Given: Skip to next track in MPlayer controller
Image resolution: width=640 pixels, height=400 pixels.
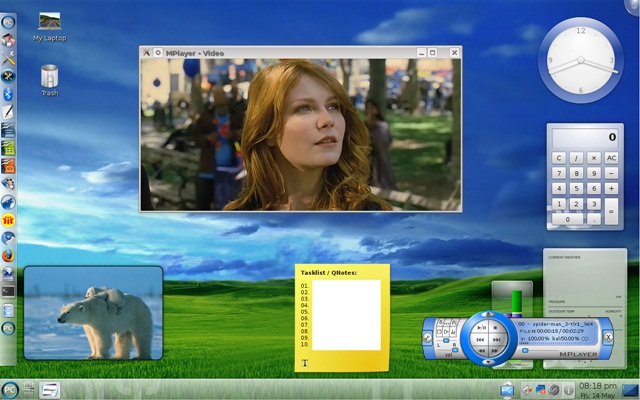Looking at the screenshot, I should point(497,340).
